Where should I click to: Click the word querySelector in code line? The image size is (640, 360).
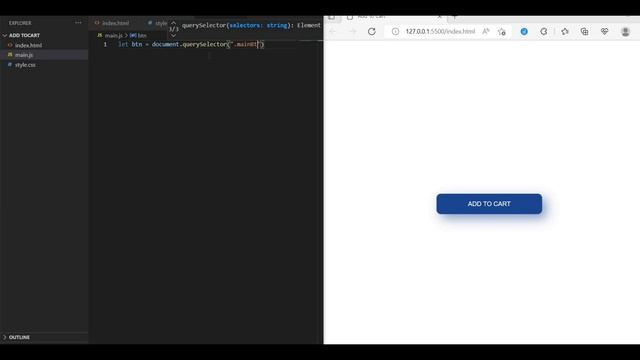pos(205,44)
